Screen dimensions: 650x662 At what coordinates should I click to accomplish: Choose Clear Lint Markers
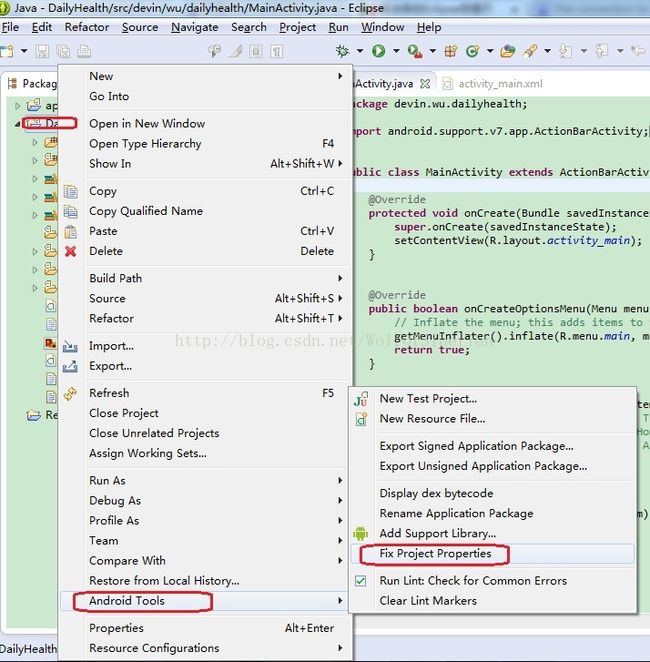pos(428,601)
